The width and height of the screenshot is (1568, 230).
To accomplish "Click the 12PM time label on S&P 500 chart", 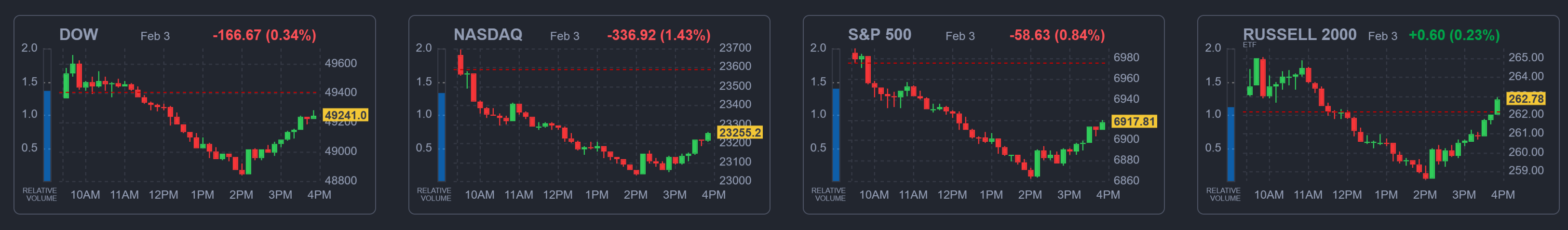I will pos(952,195).
